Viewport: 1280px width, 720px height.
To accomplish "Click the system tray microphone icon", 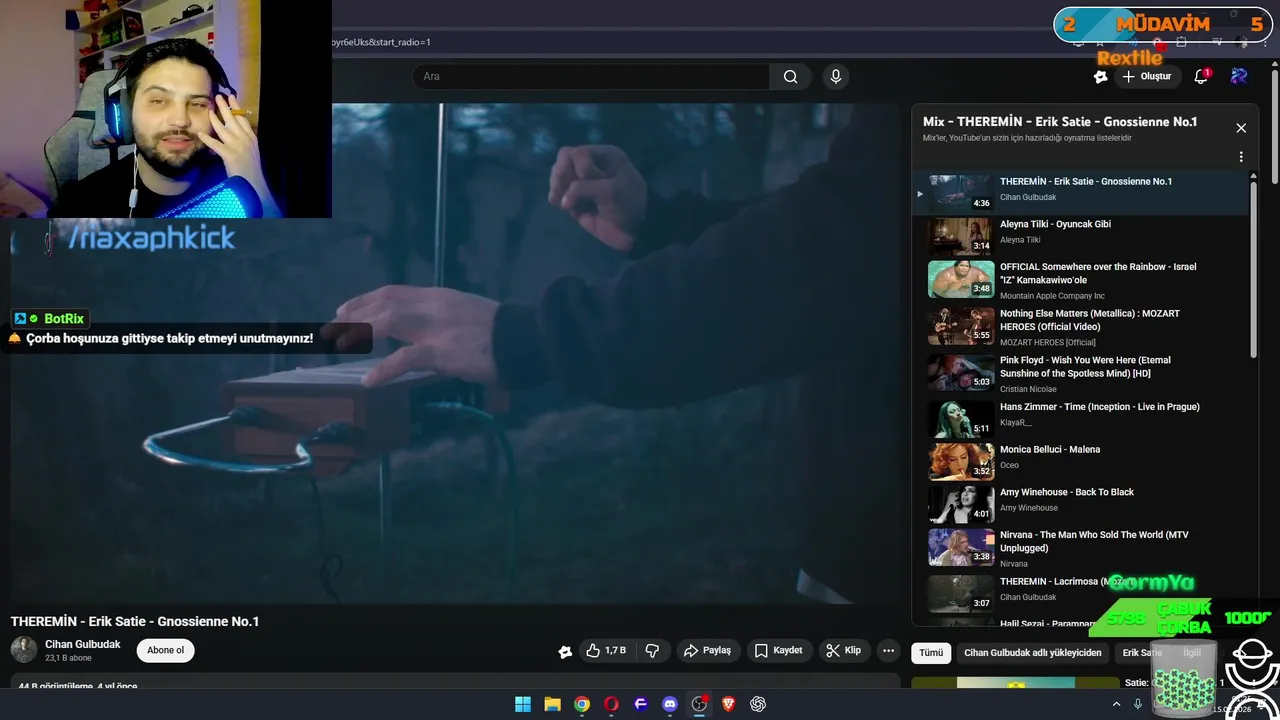I will (x=1137, y=704).
